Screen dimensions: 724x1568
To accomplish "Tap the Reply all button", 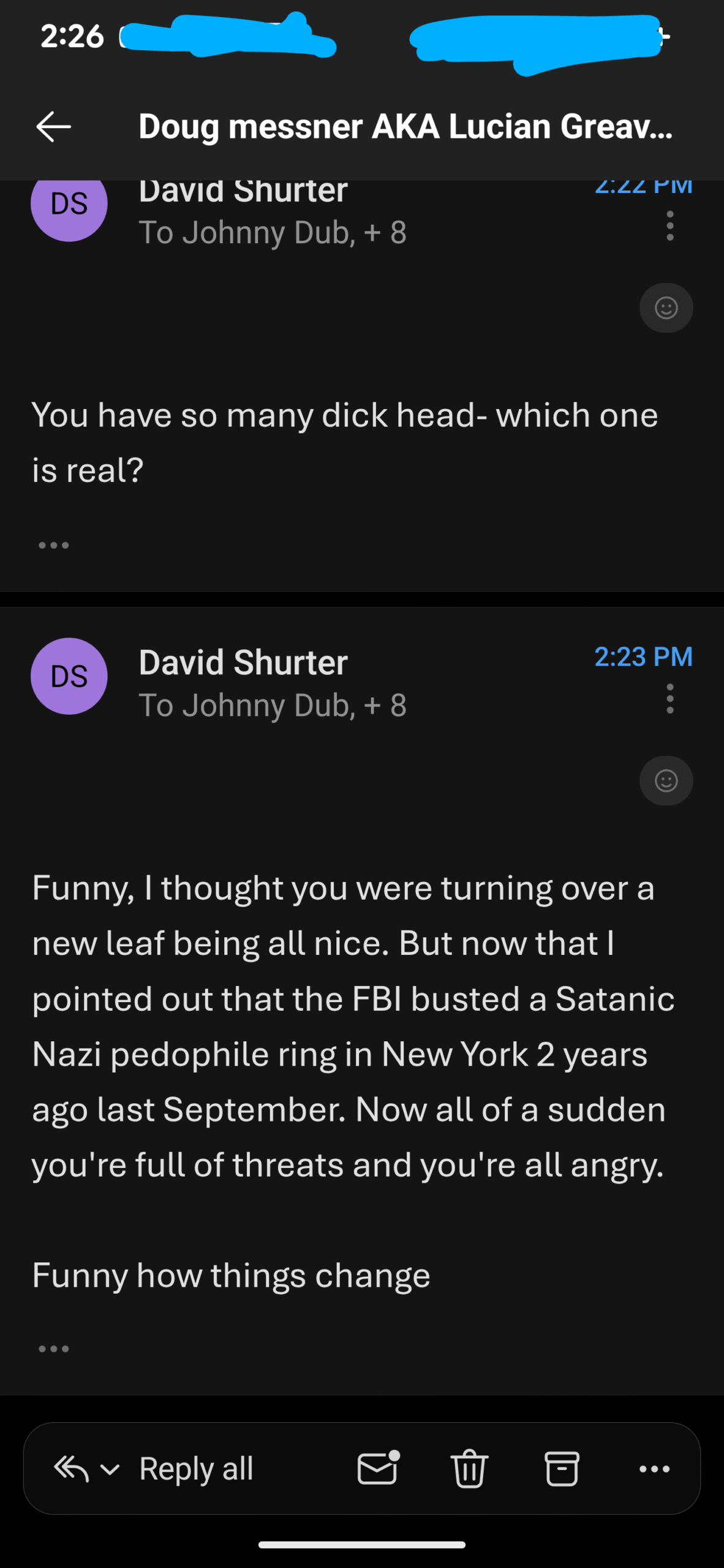I will (x=196, y=1468).
